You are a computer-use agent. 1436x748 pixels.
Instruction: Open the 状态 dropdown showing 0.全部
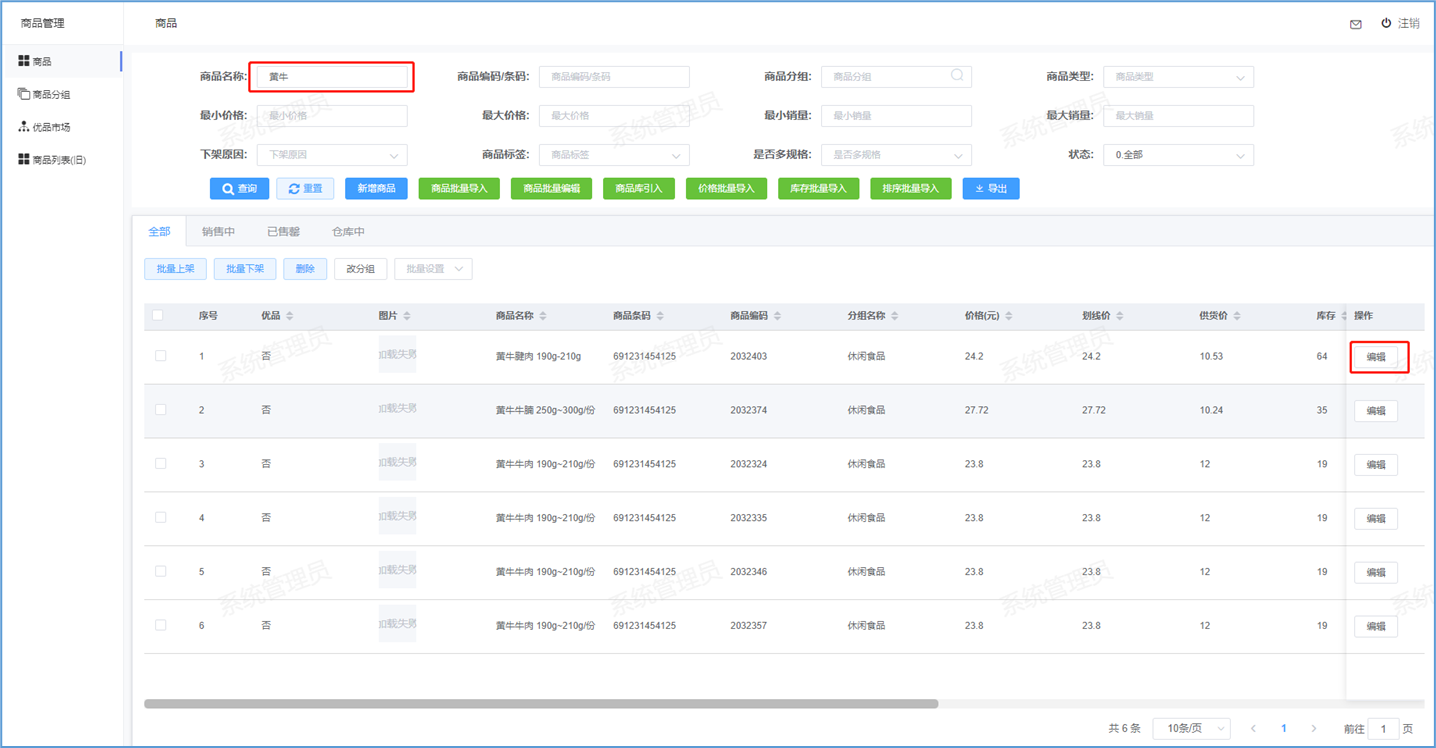point(1178,155)
